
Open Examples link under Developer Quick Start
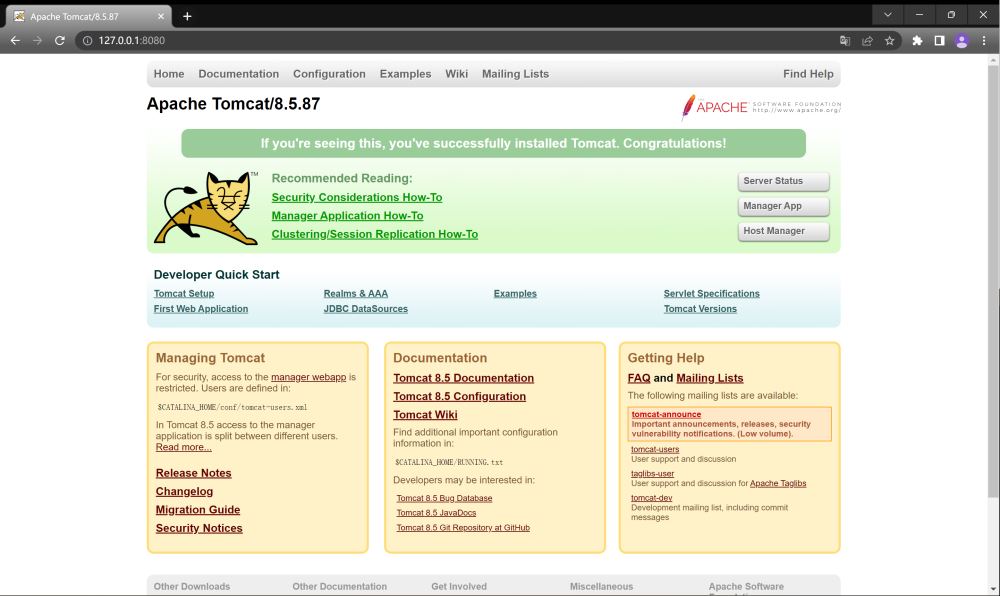click(x=515, y=294)
